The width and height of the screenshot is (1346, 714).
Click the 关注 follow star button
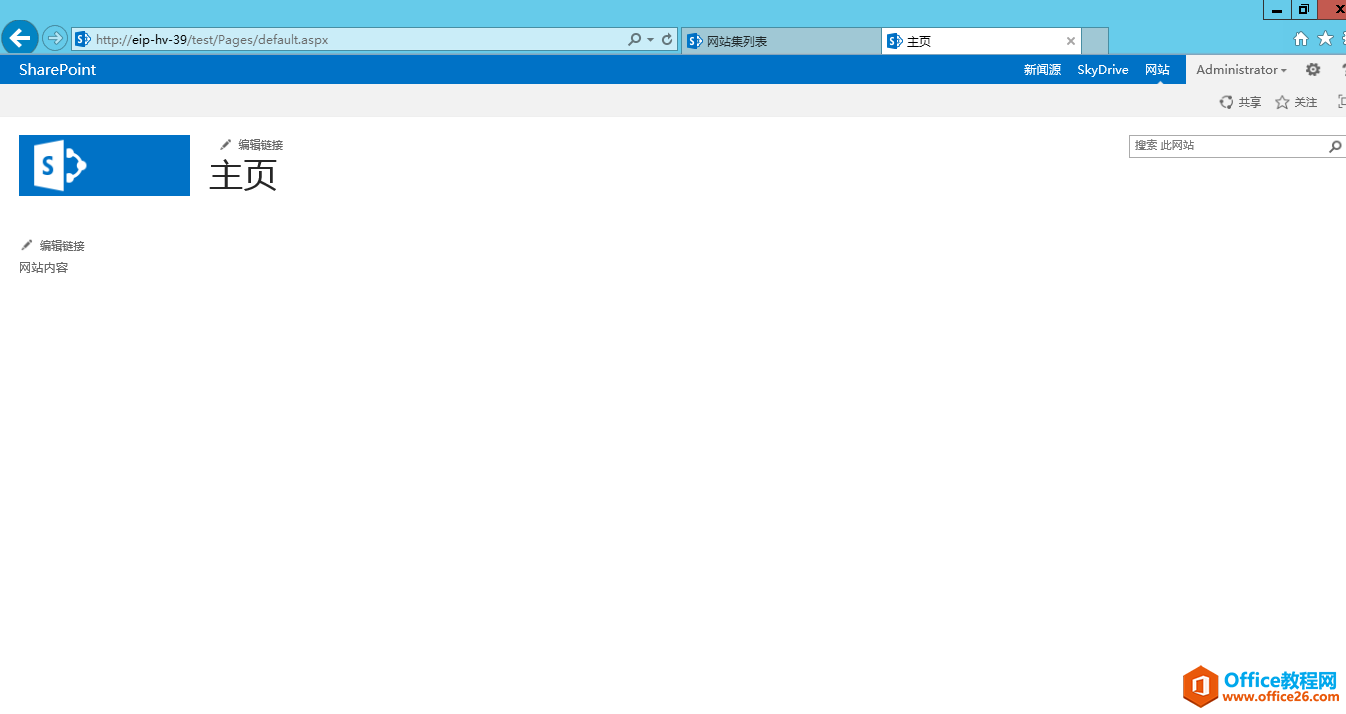(x=1296, y=102)
